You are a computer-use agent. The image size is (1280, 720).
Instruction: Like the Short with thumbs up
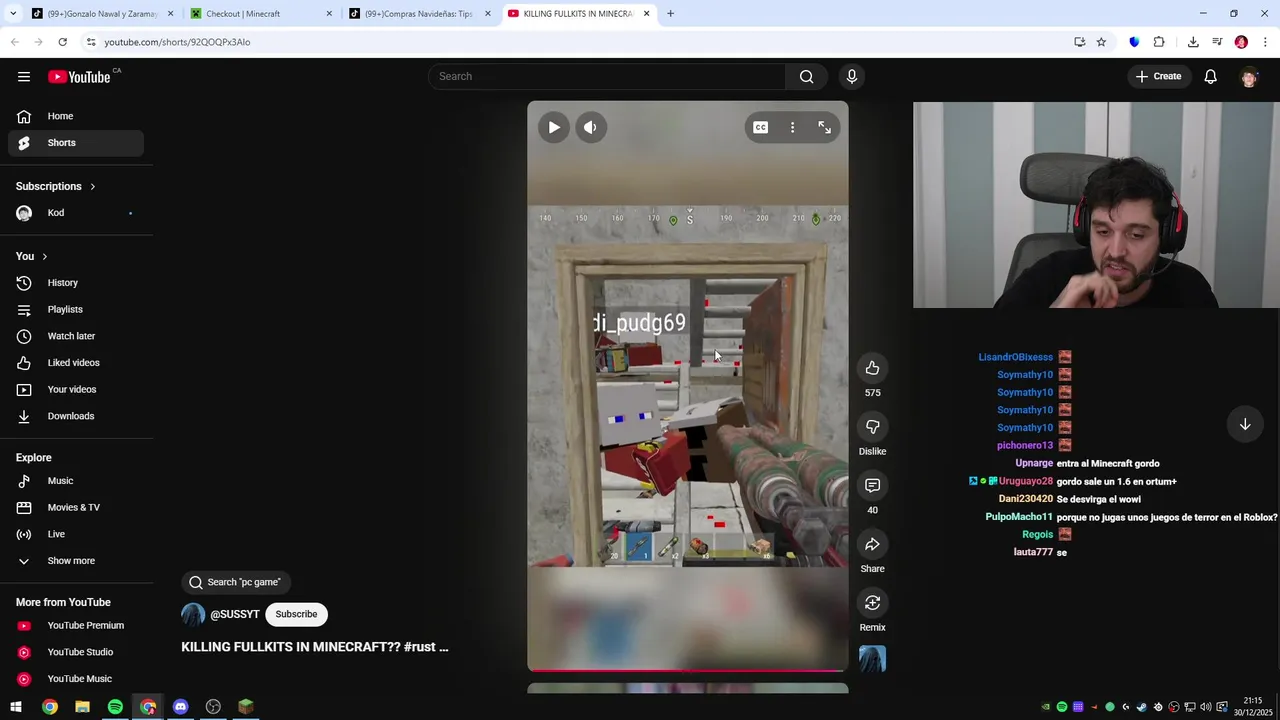872,368
